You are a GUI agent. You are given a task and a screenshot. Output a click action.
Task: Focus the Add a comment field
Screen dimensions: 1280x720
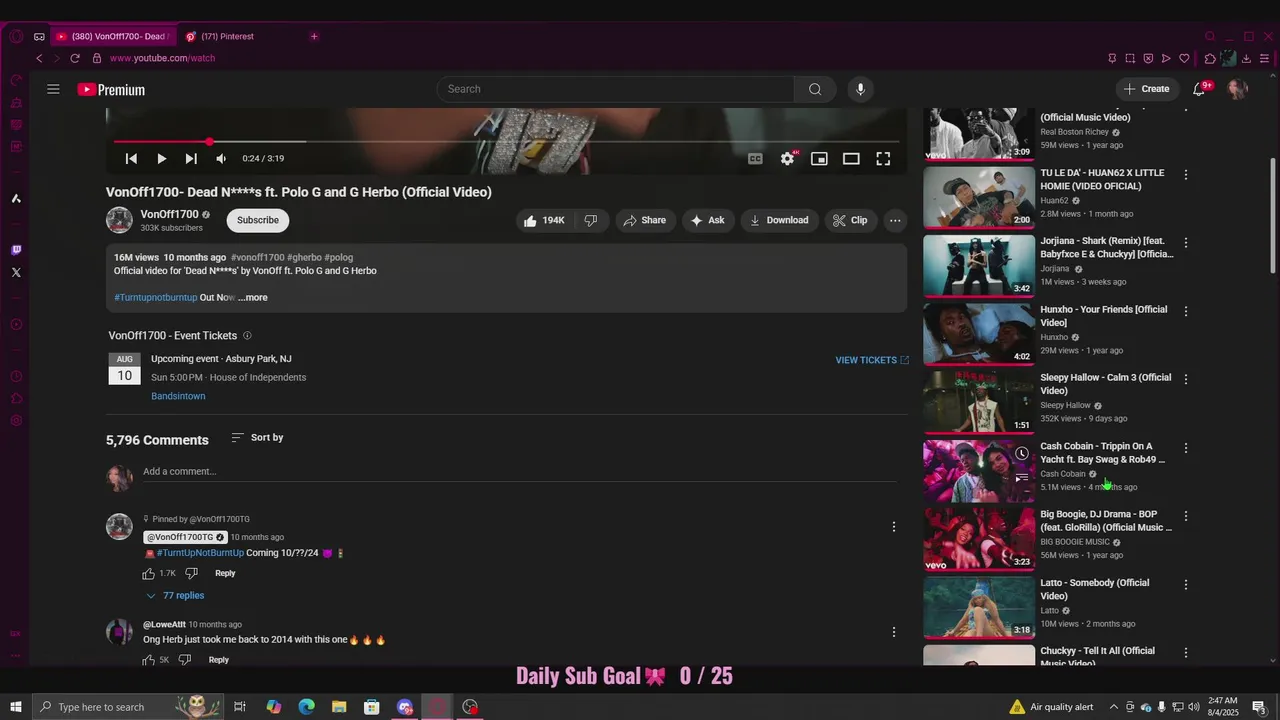pos(519,472)
